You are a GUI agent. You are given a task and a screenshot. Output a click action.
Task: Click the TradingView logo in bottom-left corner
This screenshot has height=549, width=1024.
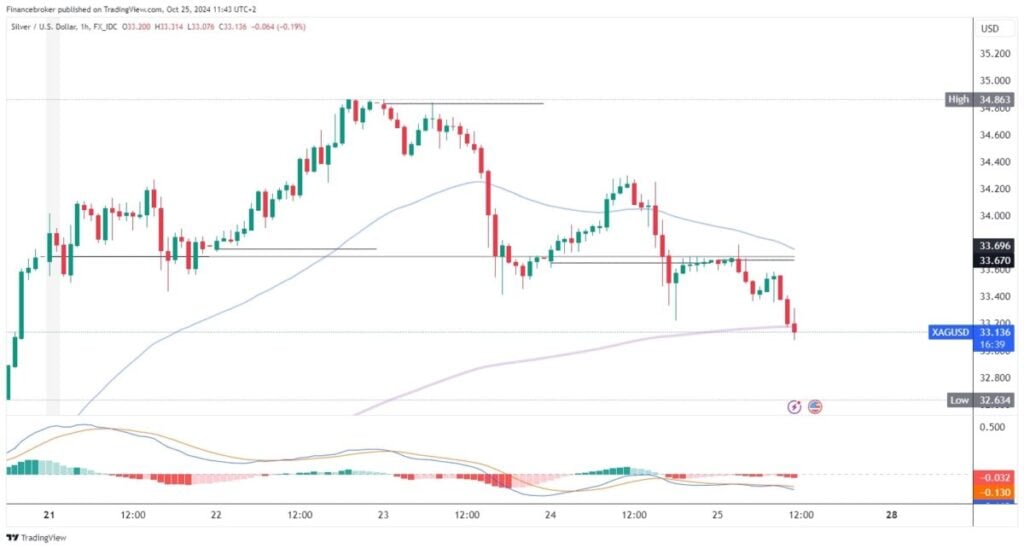37,537
